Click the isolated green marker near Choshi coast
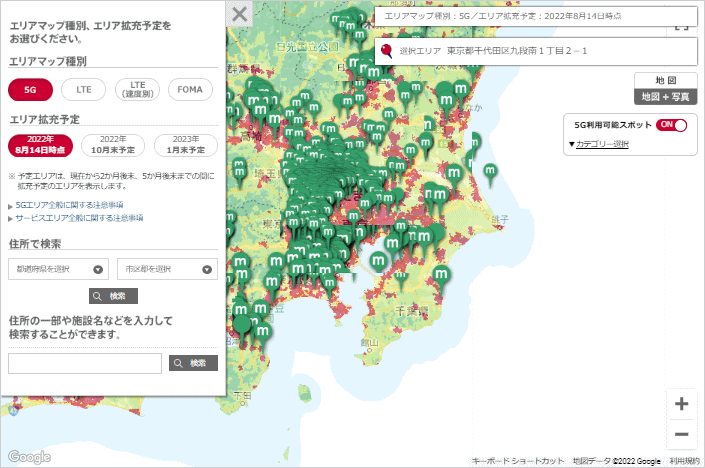Viewport: 705px width, 468px height. tap(490, 171)
